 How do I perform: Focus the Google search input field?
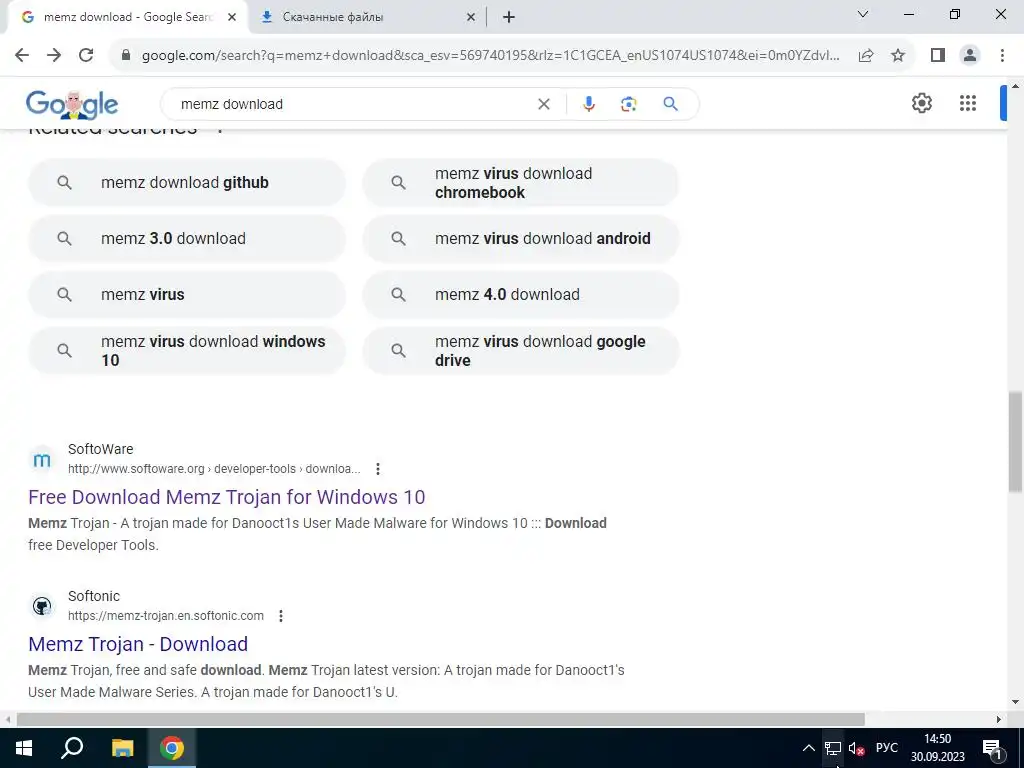(x=356, y=104)
